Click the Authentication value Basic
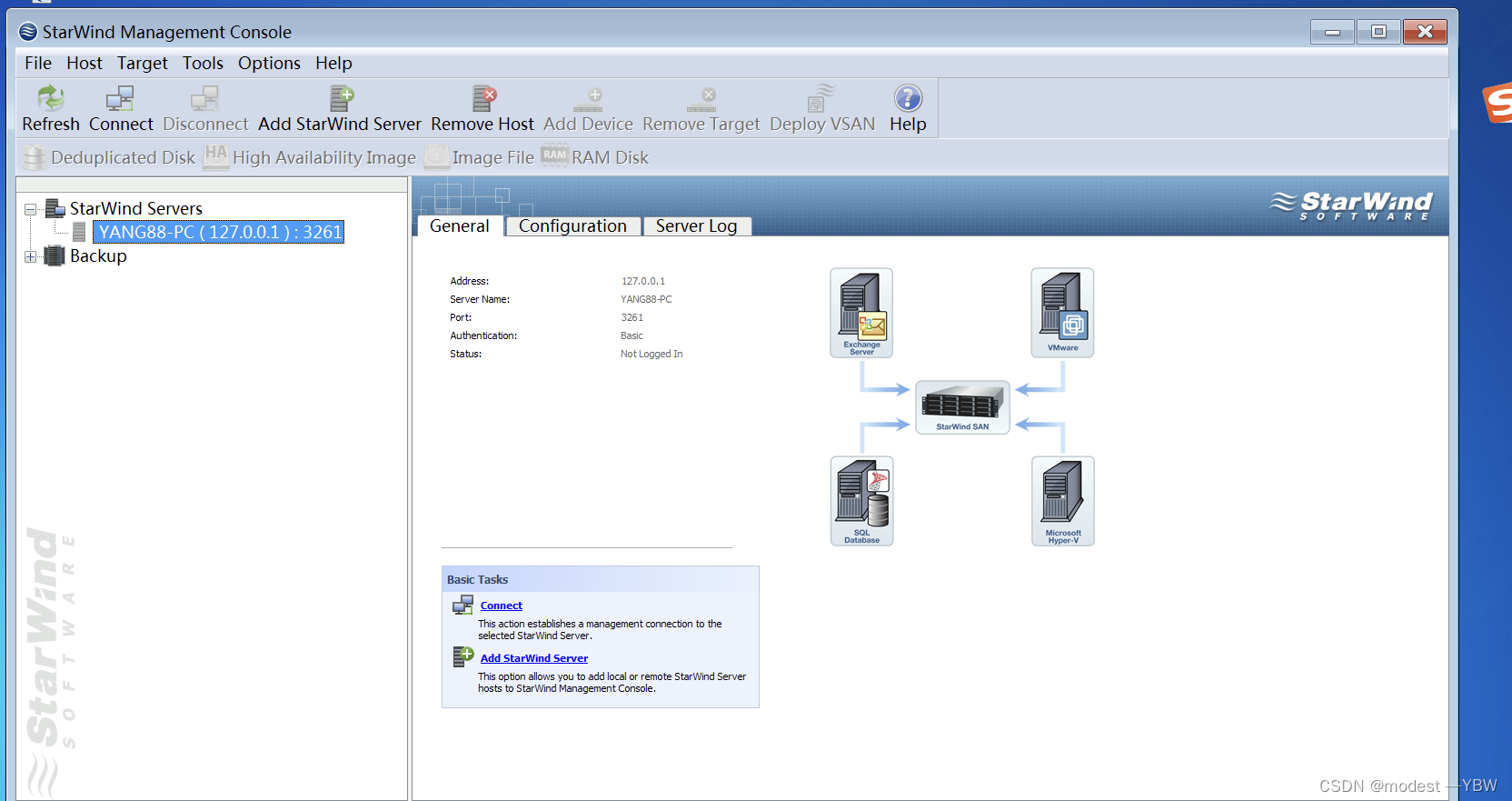The image size is (1512, 801). click(632, 335)
